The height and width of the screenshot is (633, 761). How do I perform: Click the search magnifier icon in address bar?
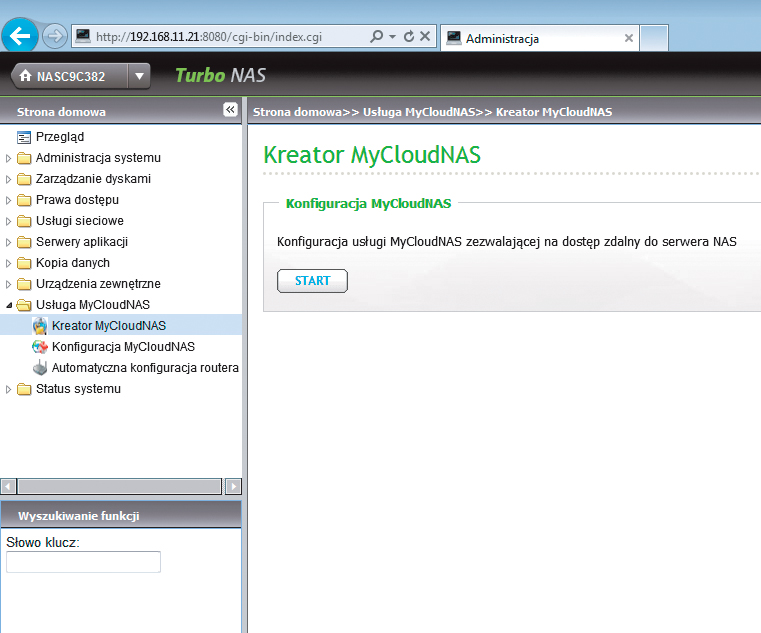(x=376, y=37)
